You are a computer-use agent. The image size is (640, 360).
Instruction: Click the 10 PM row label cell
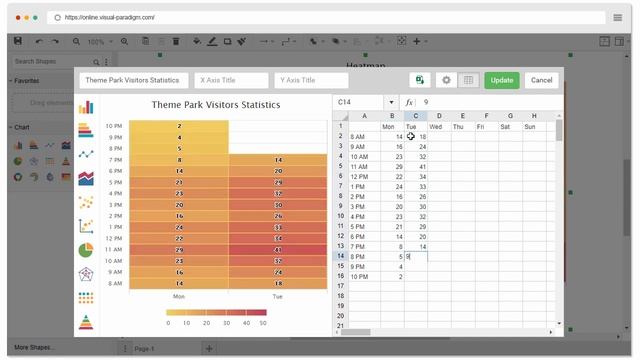pyautogui.click(x=364, y=277)
